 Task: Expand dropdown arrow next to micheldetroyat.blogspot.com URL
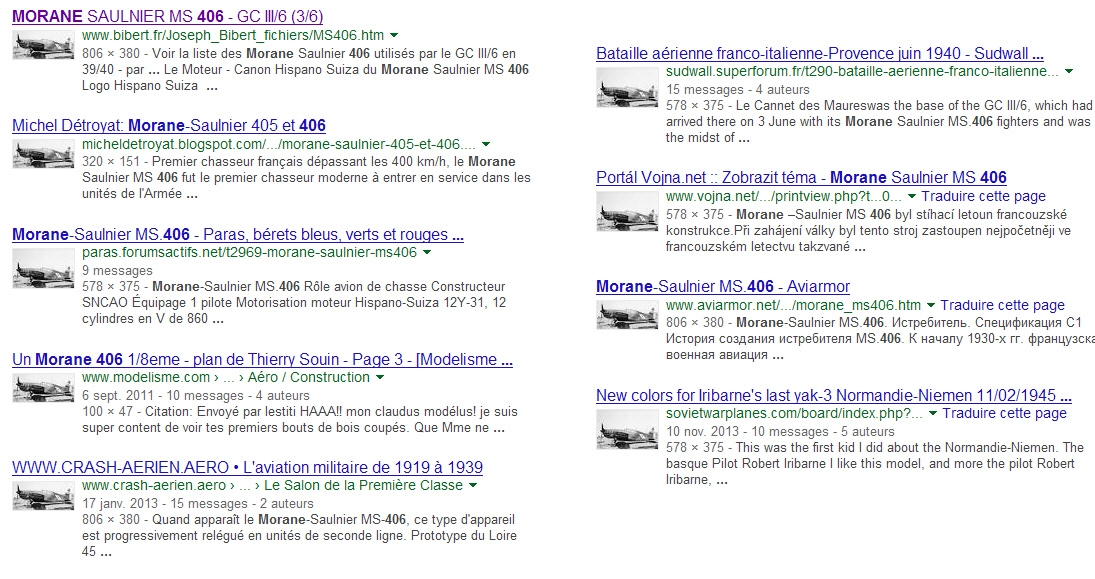pyautogui.click(x=486, y=144)
